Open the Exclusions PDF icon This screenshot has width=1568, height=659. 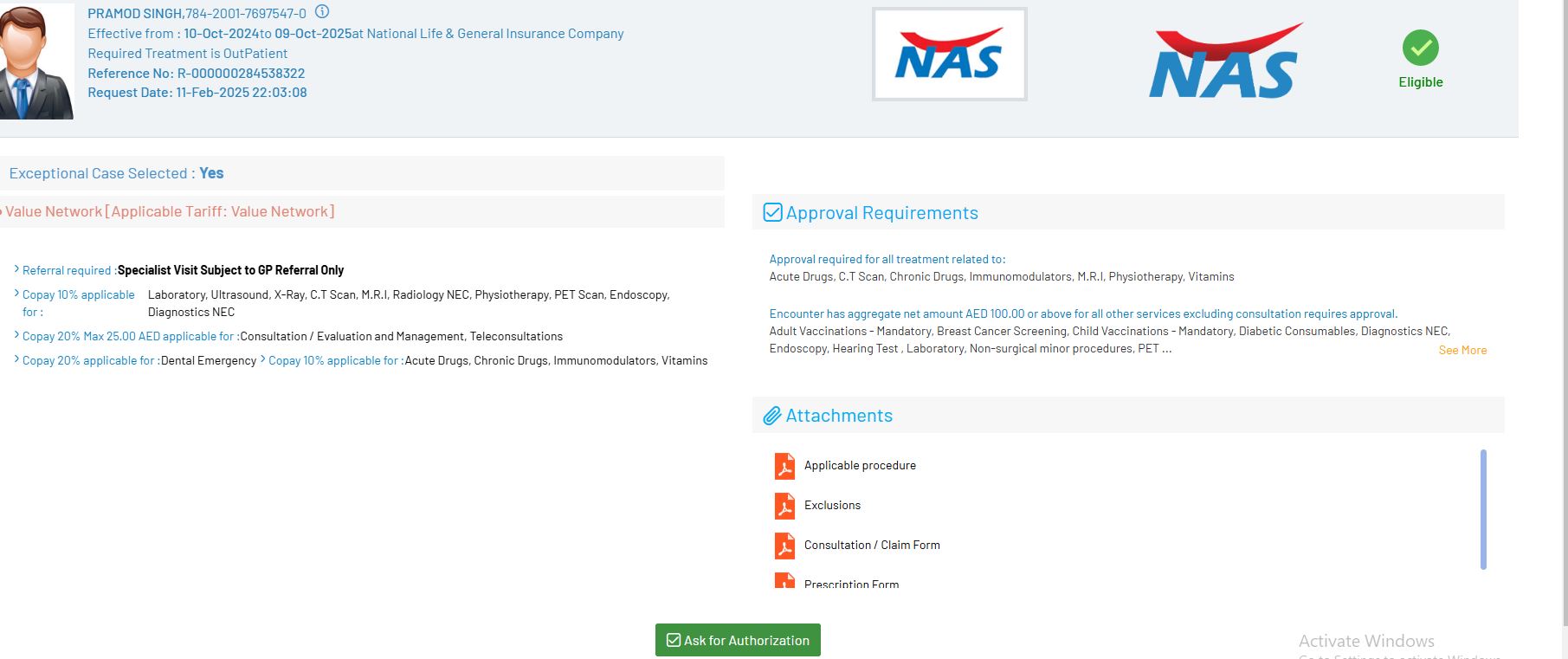784,506
